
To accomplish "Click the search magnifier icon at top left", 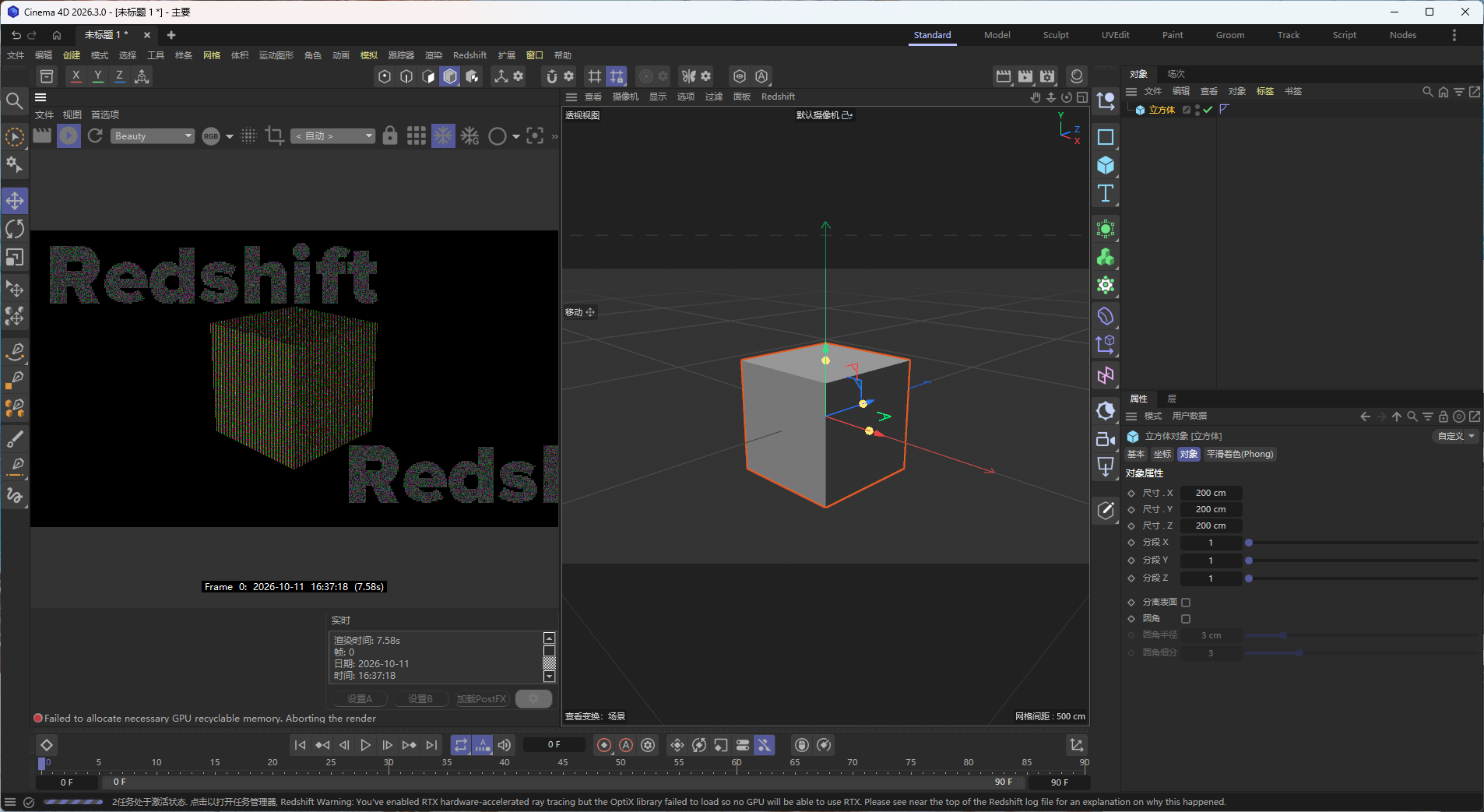I will tap(14, 101).
